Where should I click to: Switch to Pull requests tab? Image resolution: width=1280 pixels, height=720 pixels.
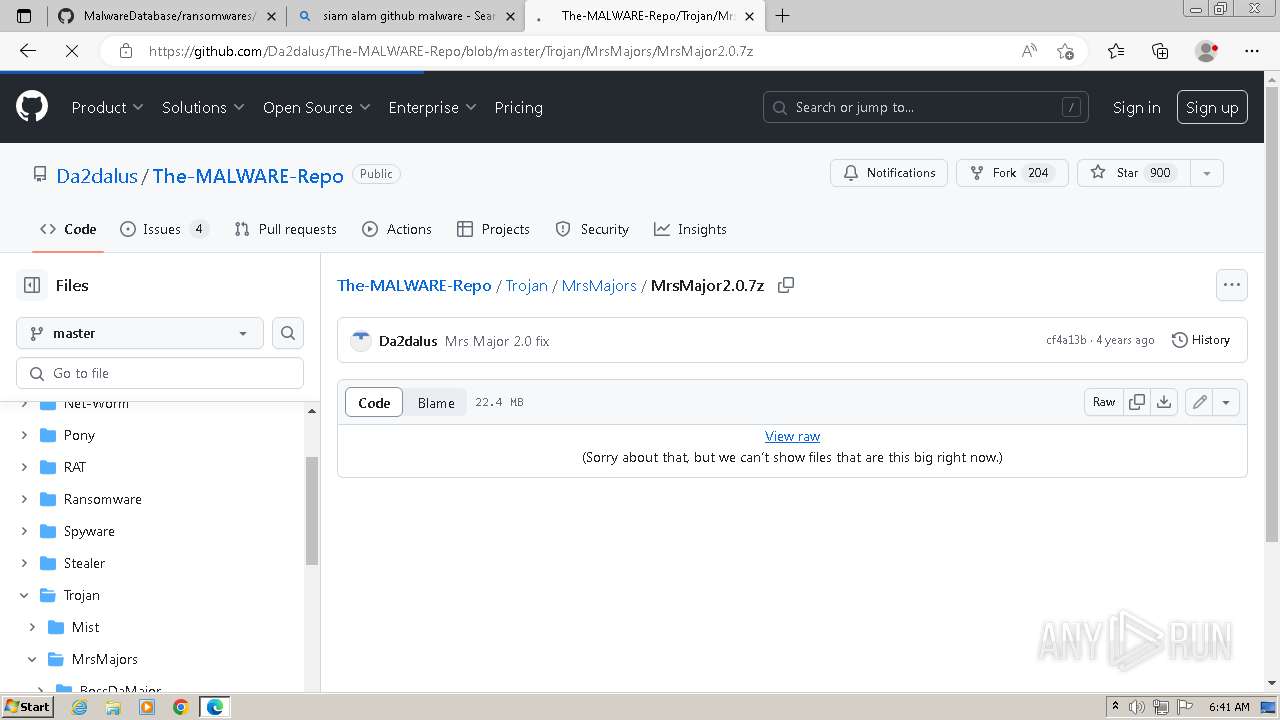tap(285, 229)
